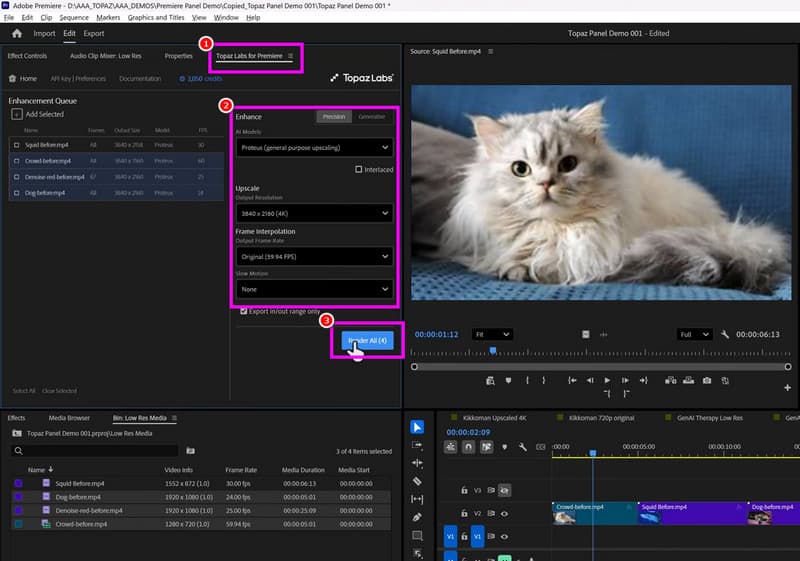Open Source monitor settings wrench
Image resolution: width=800 pixels, height=561 pixels.
click(x=725, y=335)
